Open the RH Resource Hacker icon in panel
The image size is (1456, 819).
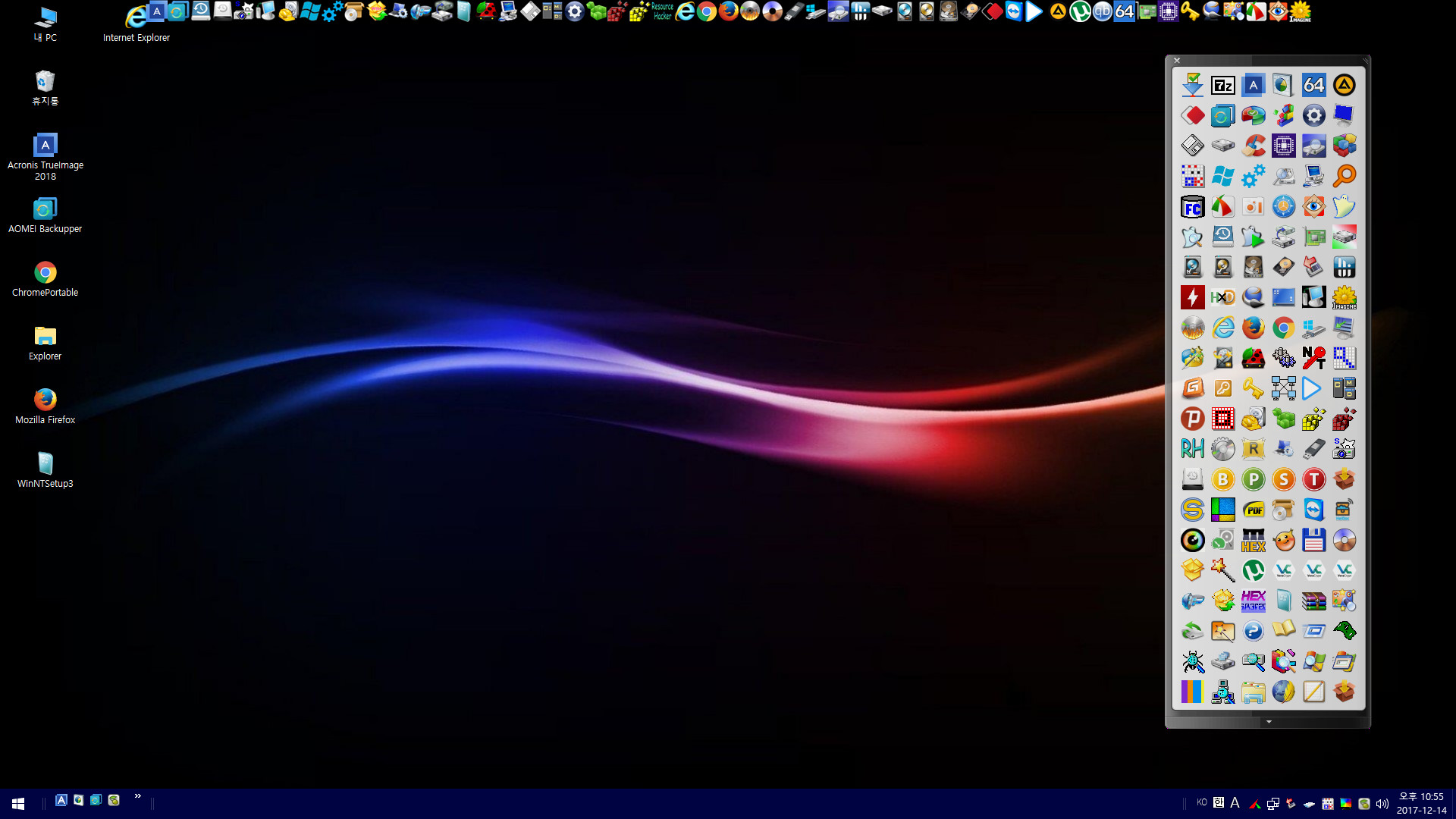click(x=1193, y=449)
